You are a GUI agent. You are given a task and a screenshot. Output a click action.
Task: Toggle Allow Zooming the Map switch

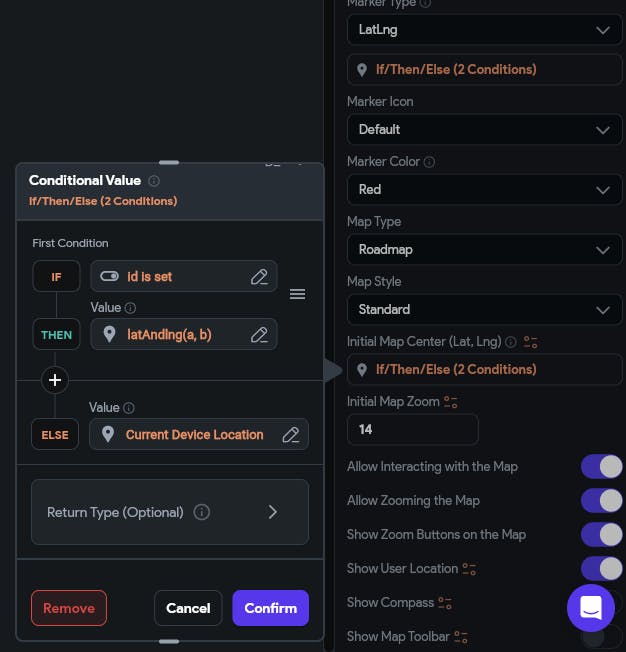601,501
